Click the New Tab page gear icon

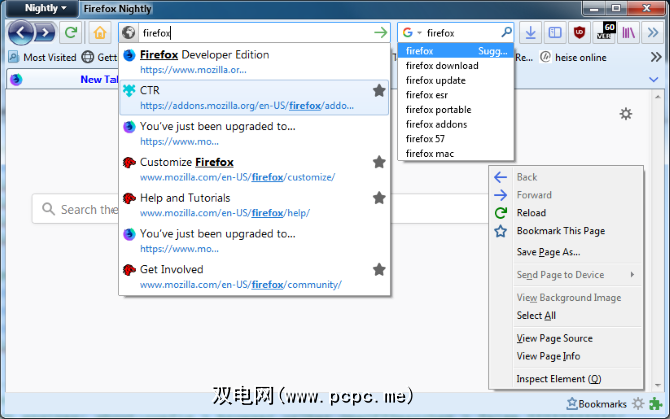pyautogui.click(x=626, y=114)
